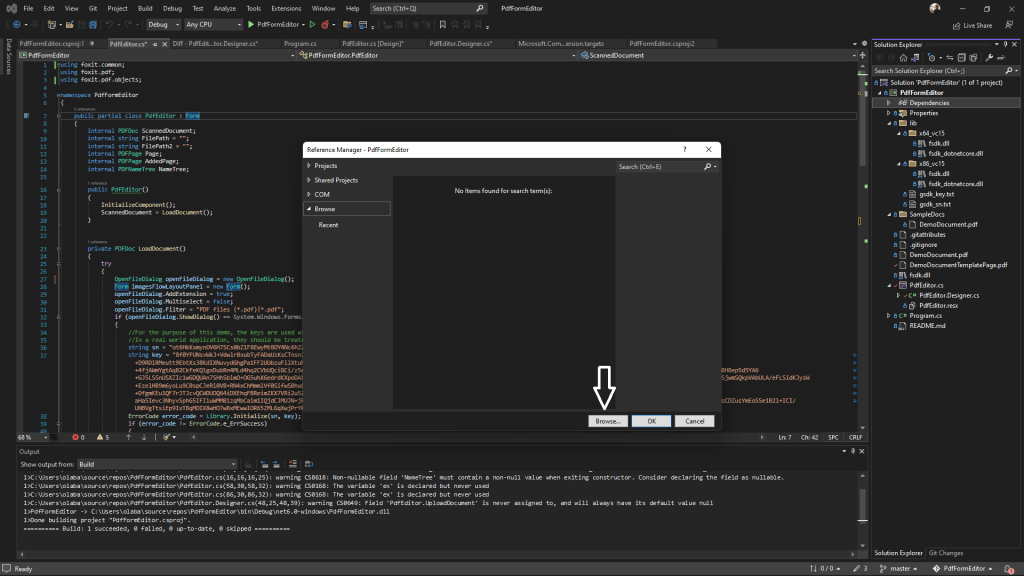Switch to Git Changes tab
The image size is (1024, 576).
(946, 553)
